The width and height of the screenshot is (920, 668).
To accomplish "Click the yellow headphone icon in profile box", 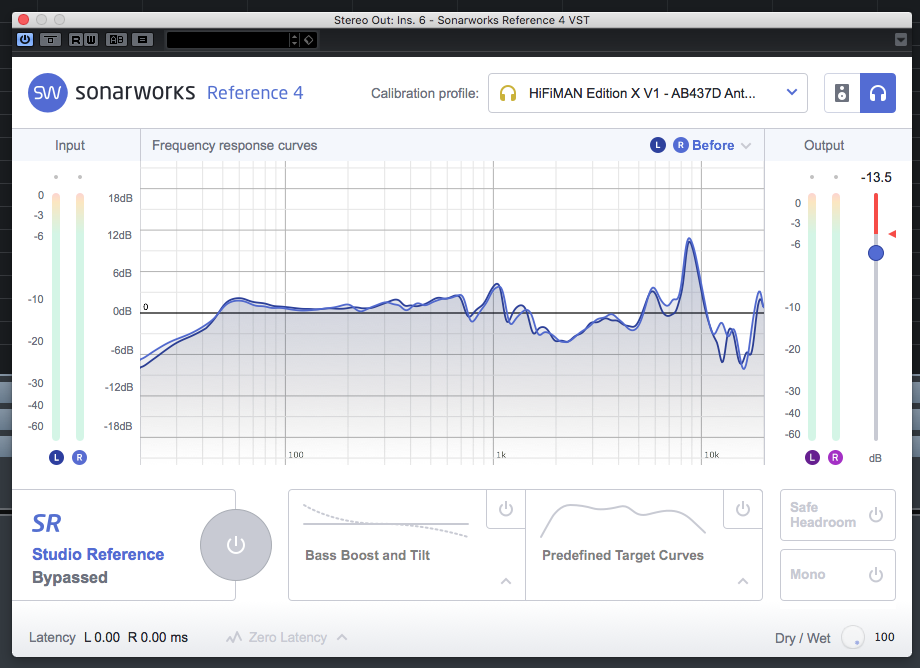I will click(508, 93).
